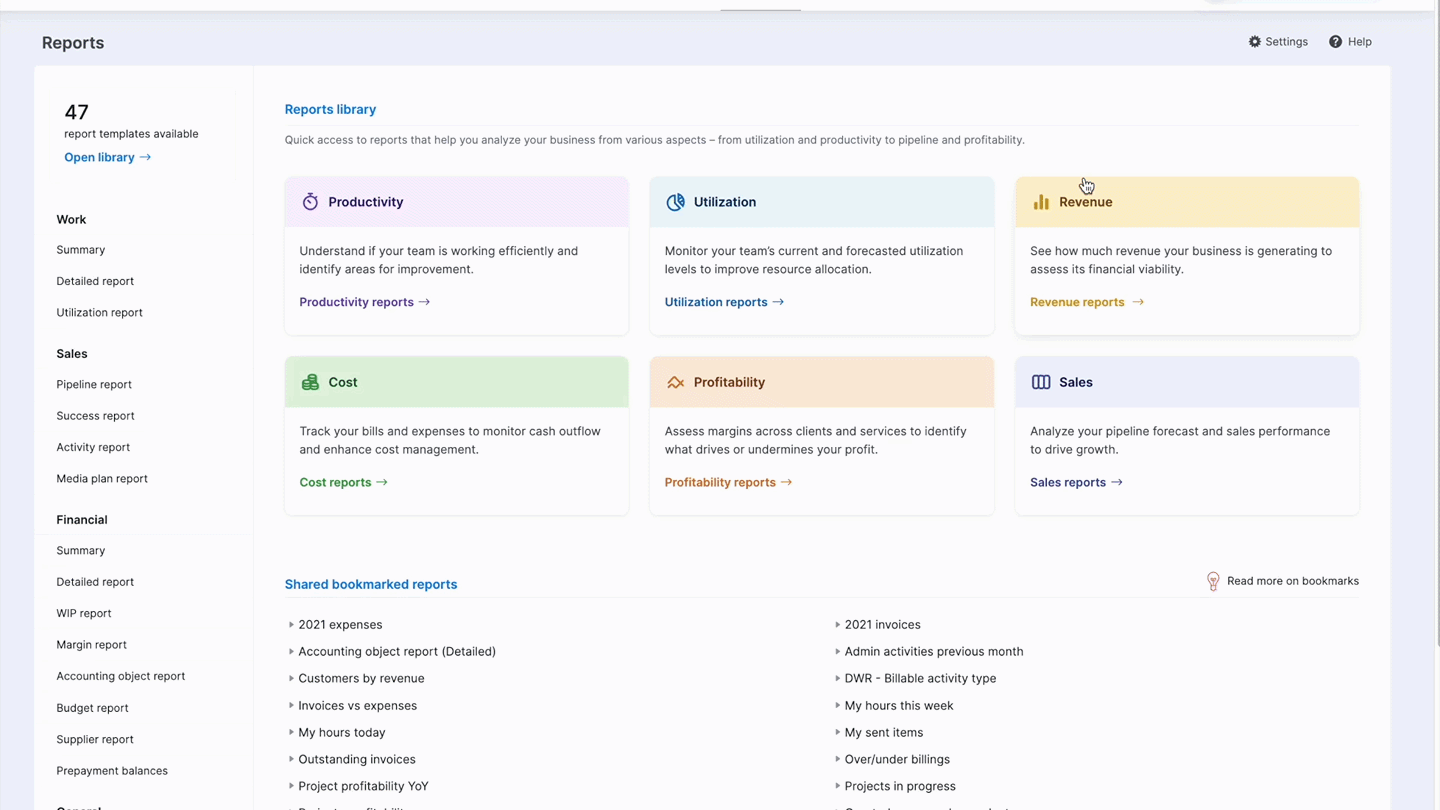The width and height of the screenshot is (1440, 810).
Task: Select Utilization report in sidebar
Action: (99, 313)
